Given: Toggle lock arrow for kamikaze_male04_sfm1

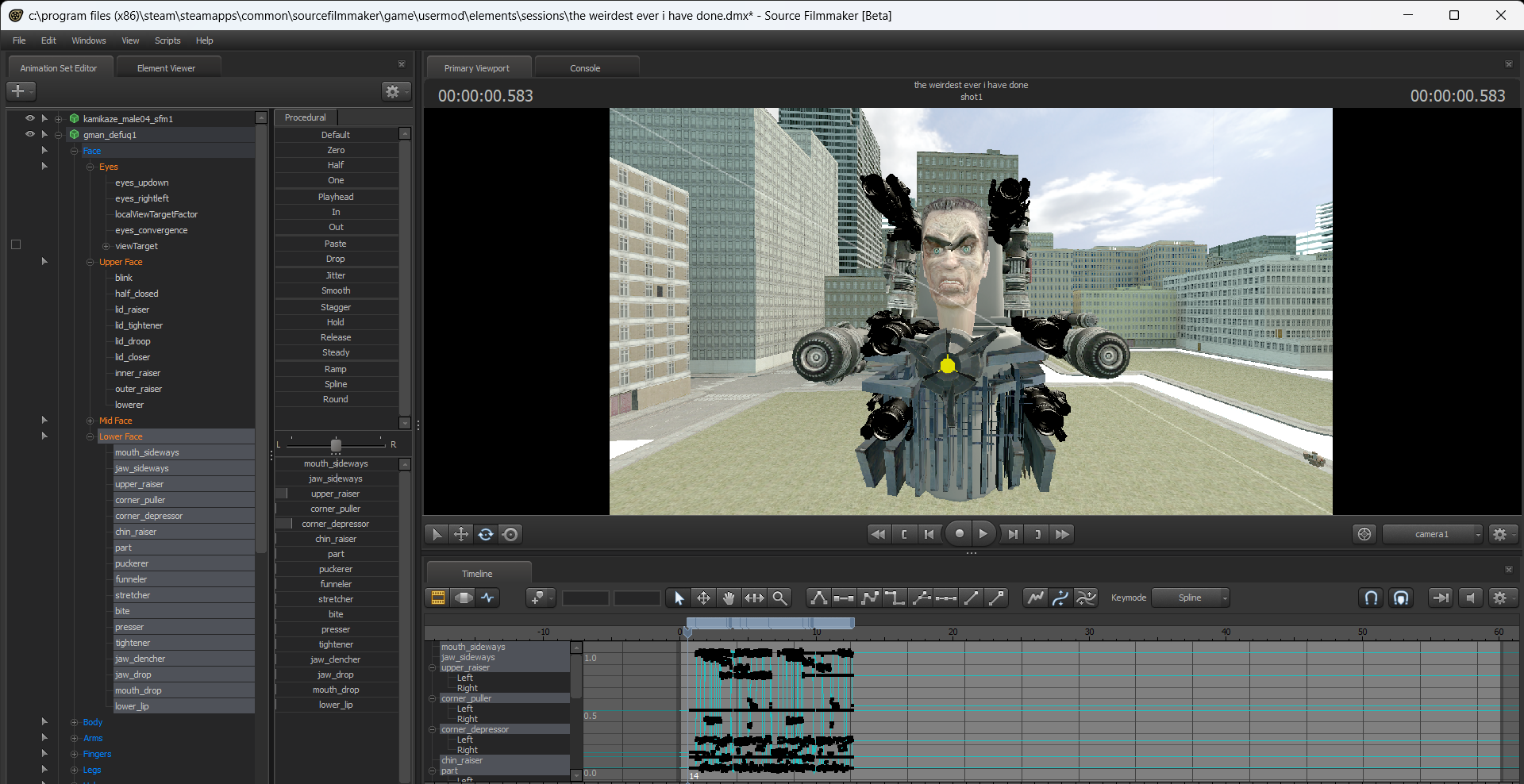Looking at the screenshot, I should pos(44,118).
